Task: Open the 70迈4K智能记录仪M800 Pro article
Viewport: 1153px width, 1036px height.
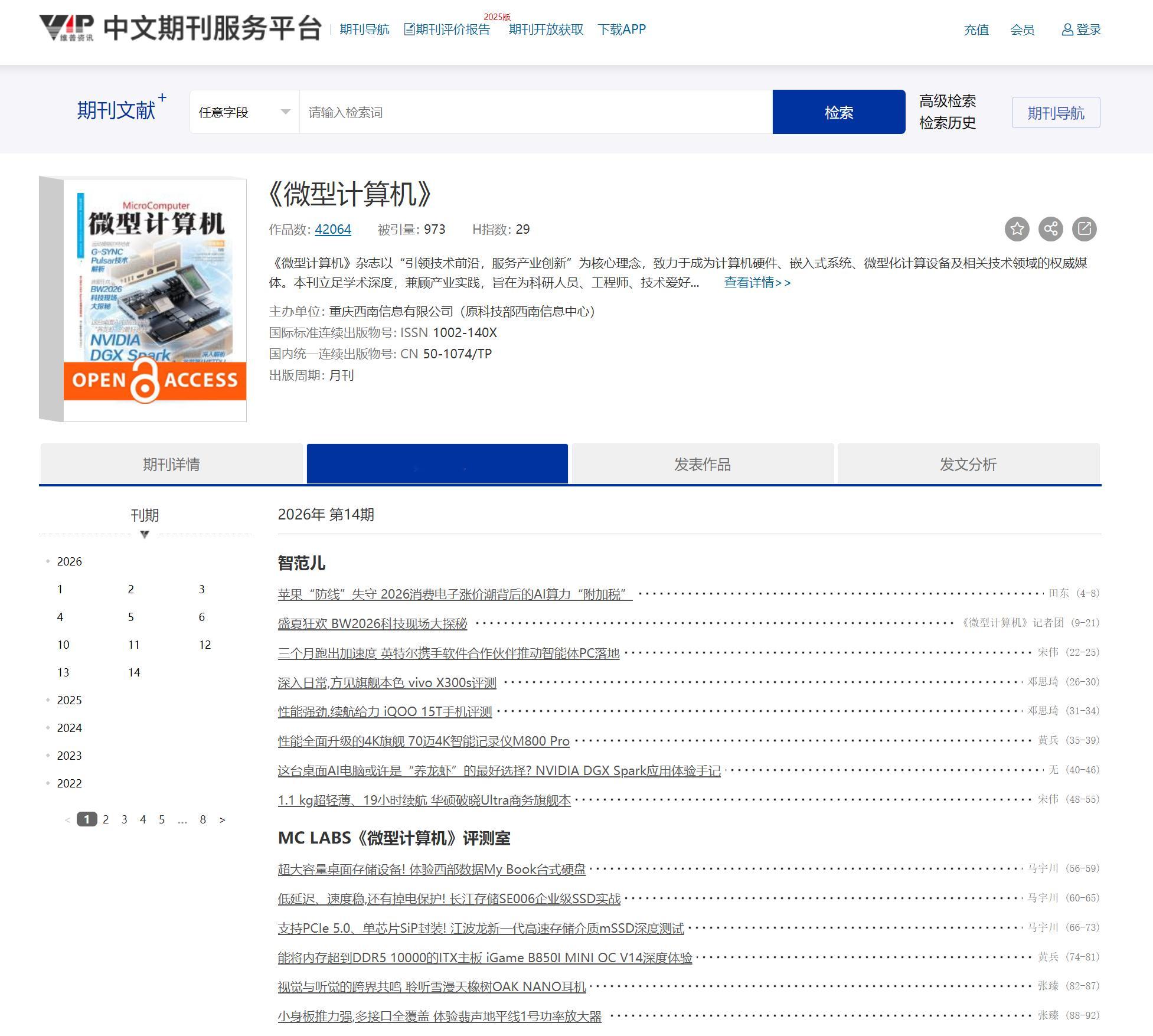Action: 423,741
